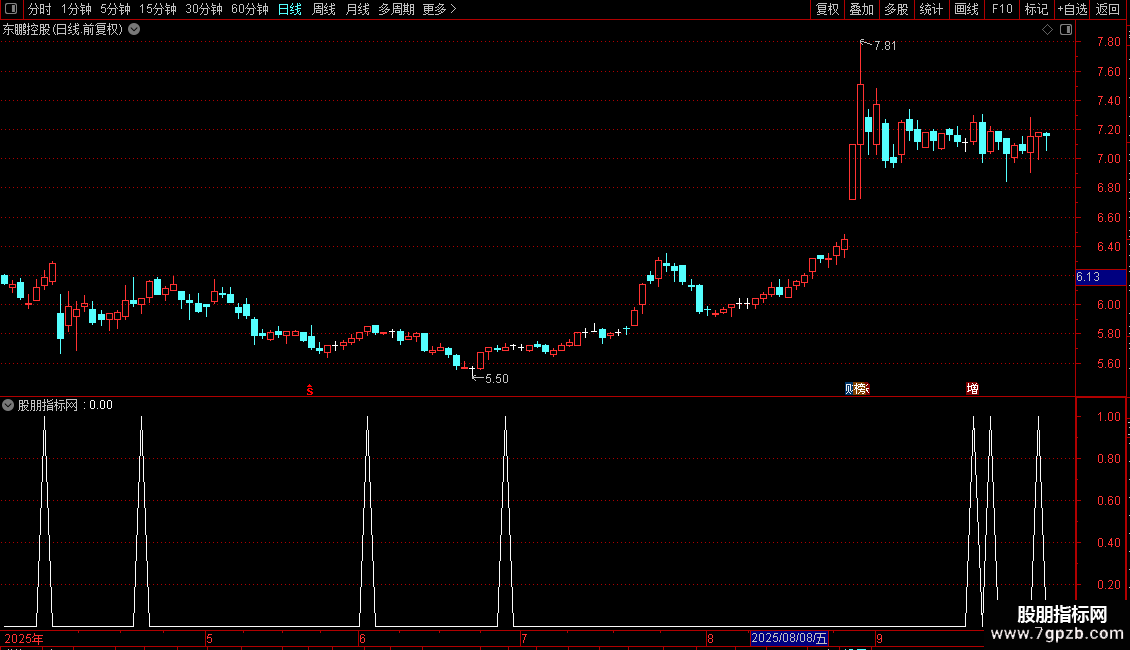The width and height of the screenshot is (1130, 650).
Task: Click the 2025/08/08/五 date label
Action: click(789, 638)
